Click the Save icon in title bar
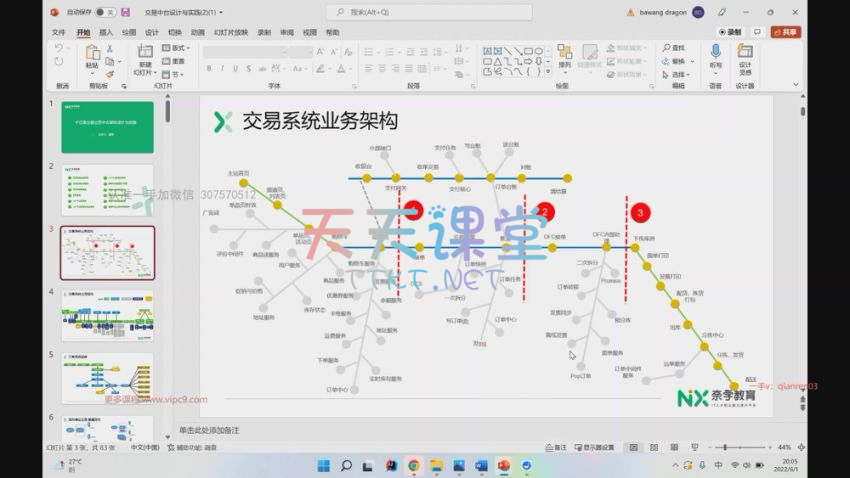Image resolution: width=850 pixels, height=478 pixels. [x=126, y=13]
